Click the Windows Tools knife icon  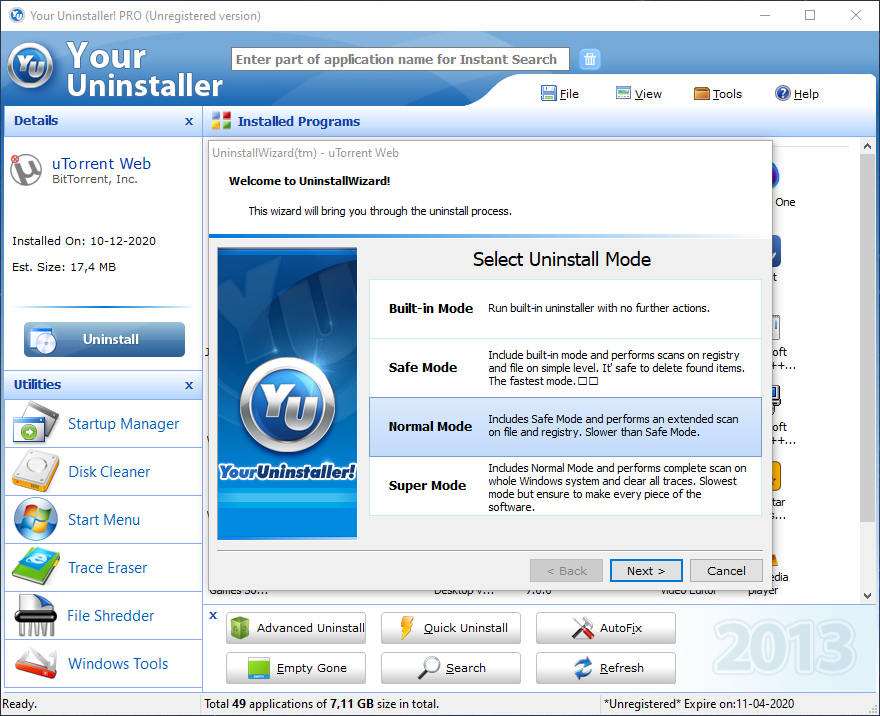click(35, 663)
